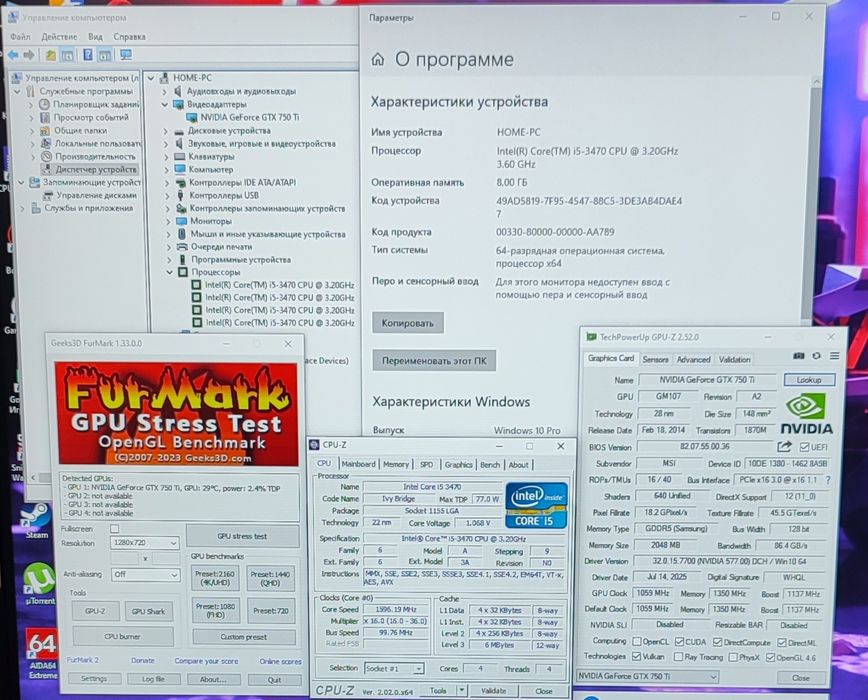Screen dimensions: 868x700
Task: Expand Службы и приложения in left tree
Action: [22, 209]
